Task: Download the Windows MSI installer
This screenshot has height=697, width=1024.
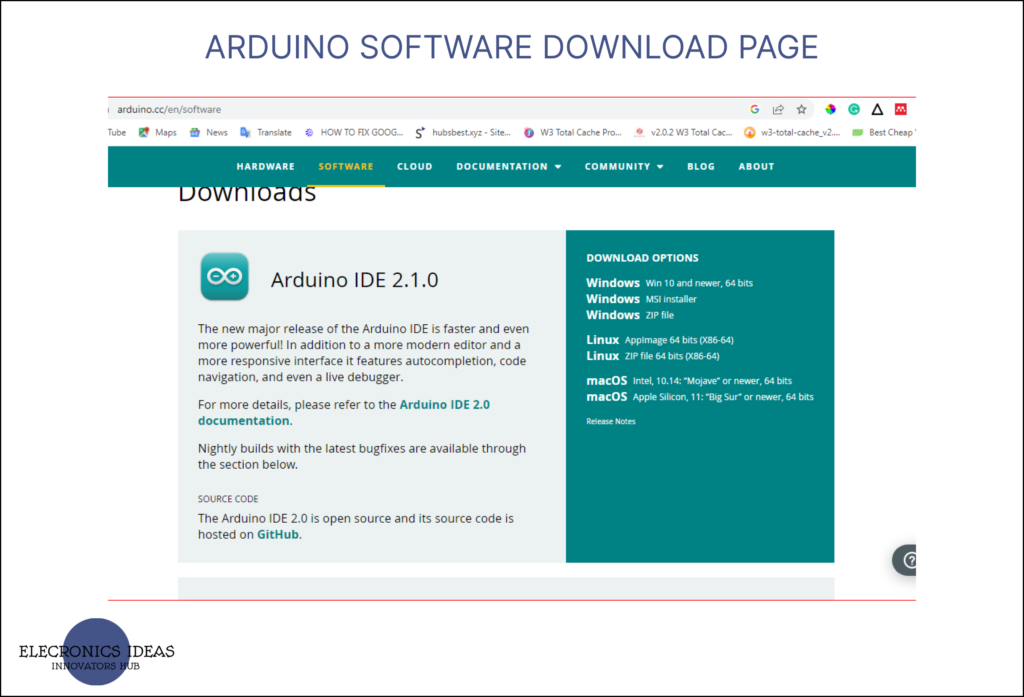Action: point(641,299)
